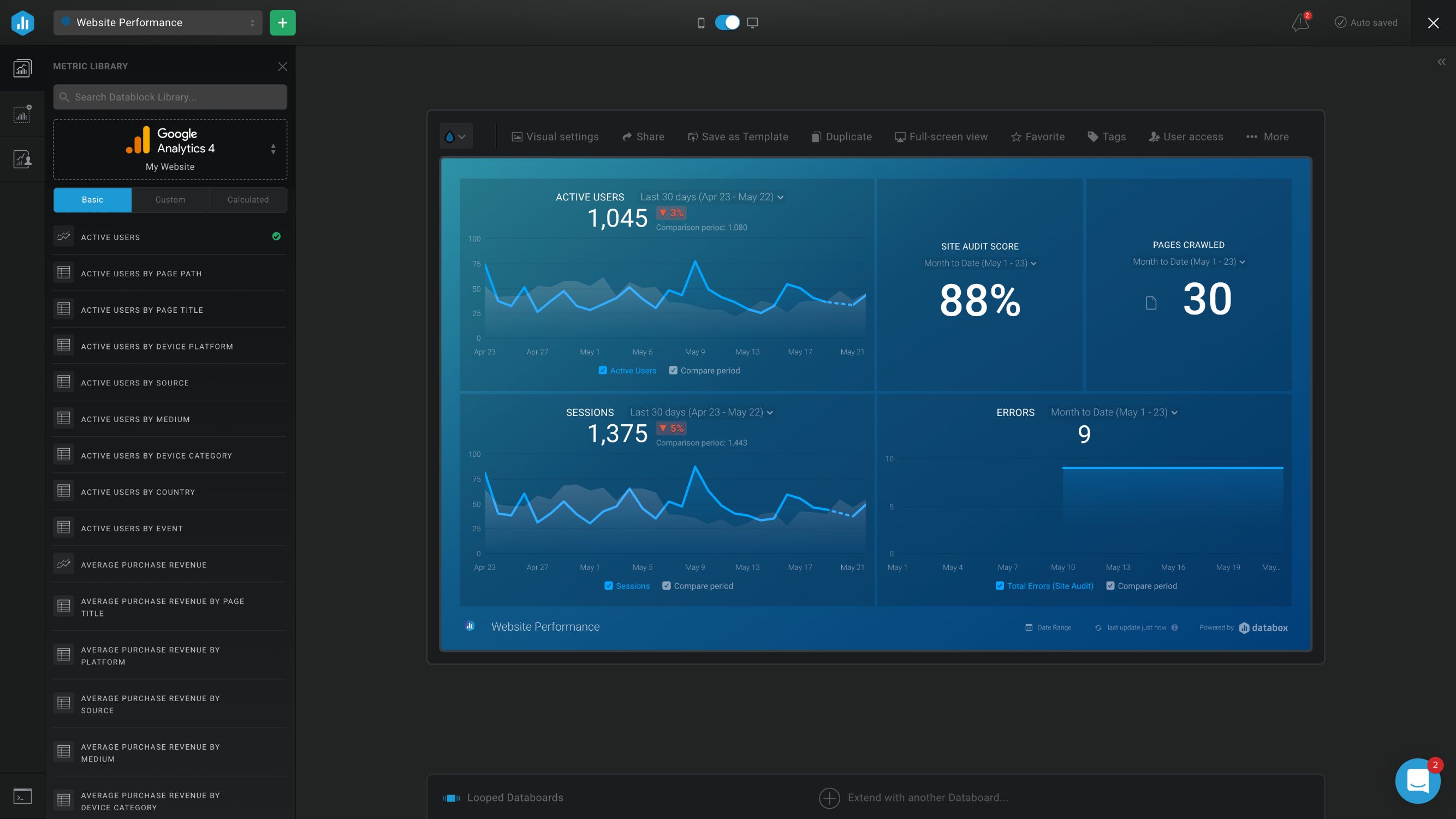Expand Sessions date range dropdown
This screenshot has width=1456, height=819.
(702, 412)
